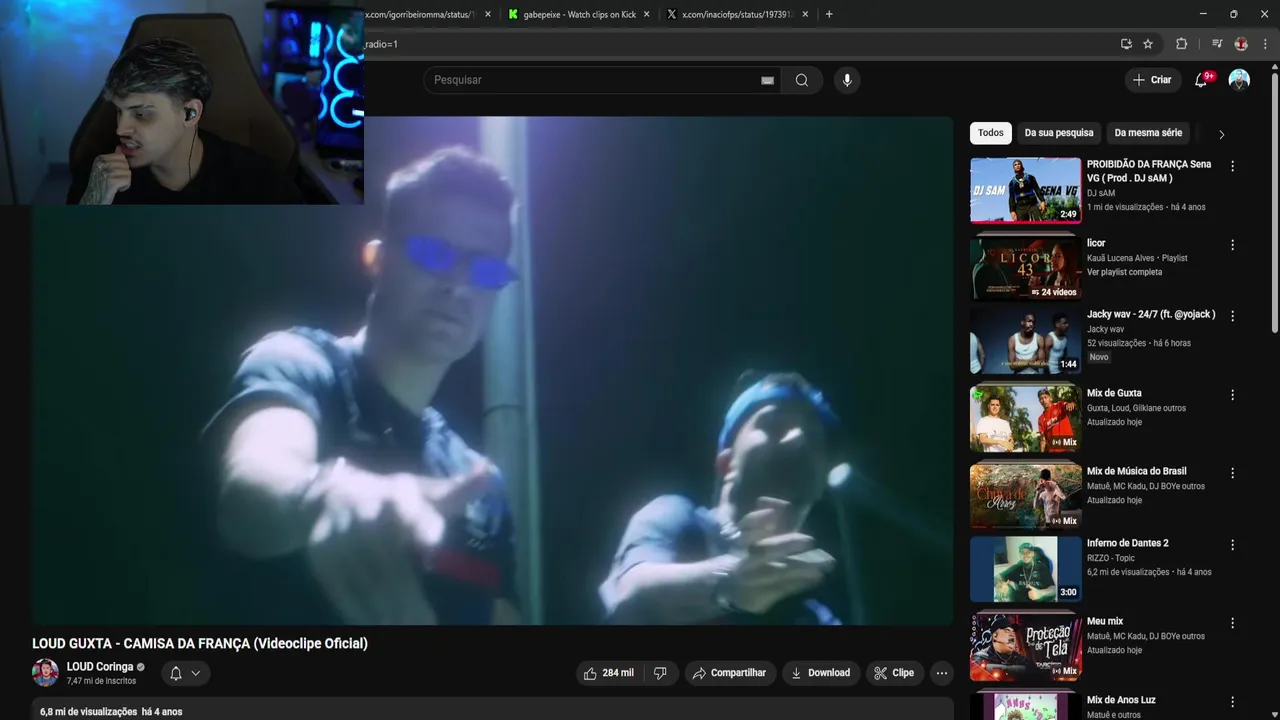Click the verified badge next to LOUD Coringa

point(141,667)
